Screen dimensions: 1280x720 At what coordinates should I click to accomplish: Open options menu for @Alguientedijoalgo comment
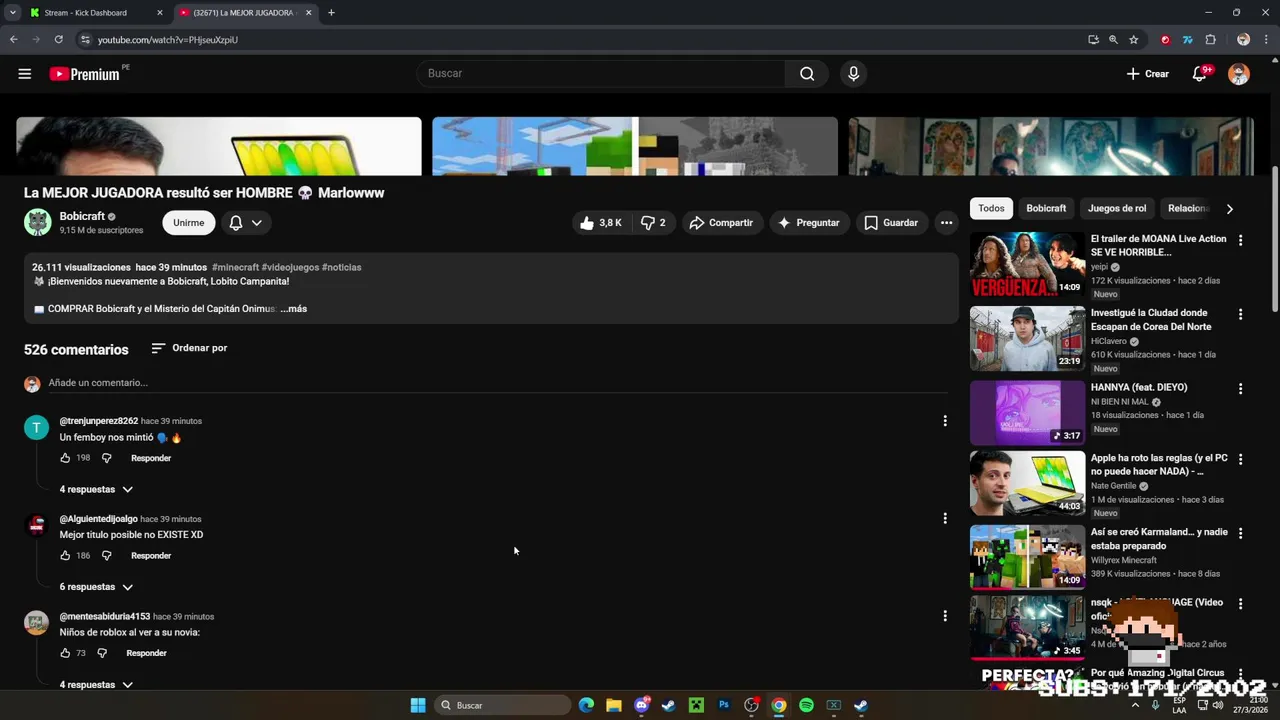click(945, 518)
